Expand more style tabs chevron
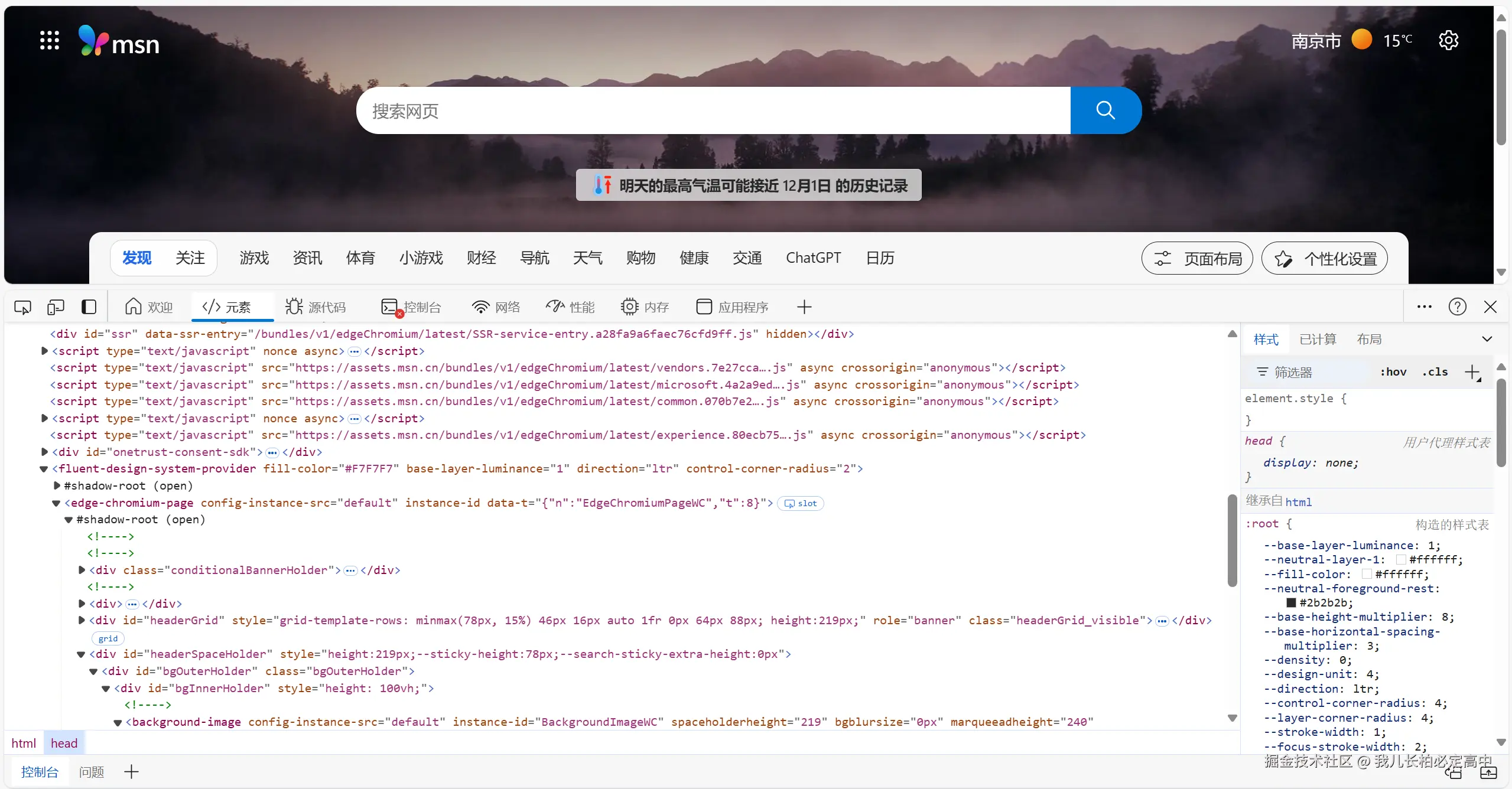Image resolution: width=1512 pixels, height=789 pixels. (x=1487, y=339)
